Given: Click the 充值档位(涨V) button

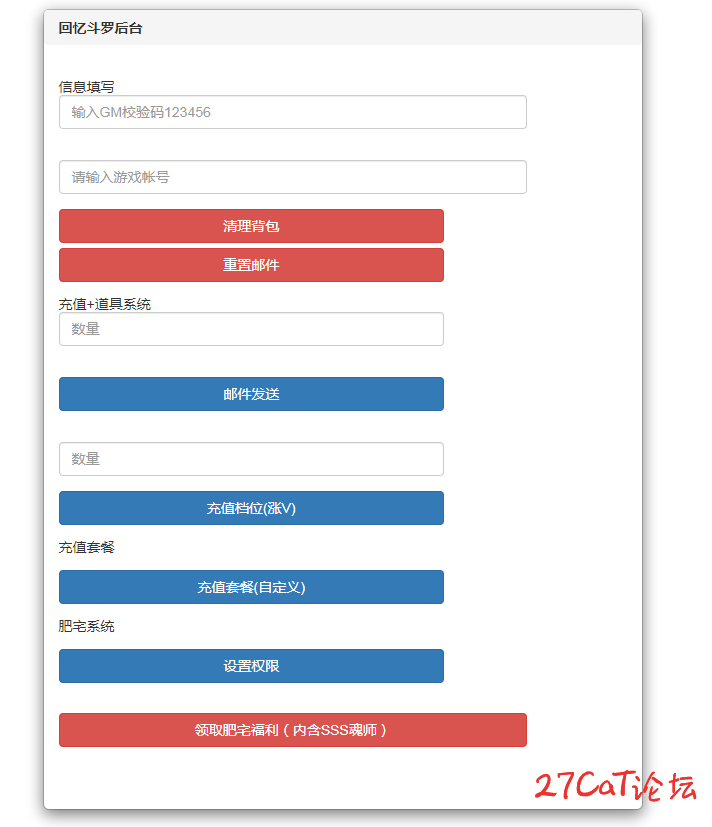Looking at the screenshot, I should 251,508.
